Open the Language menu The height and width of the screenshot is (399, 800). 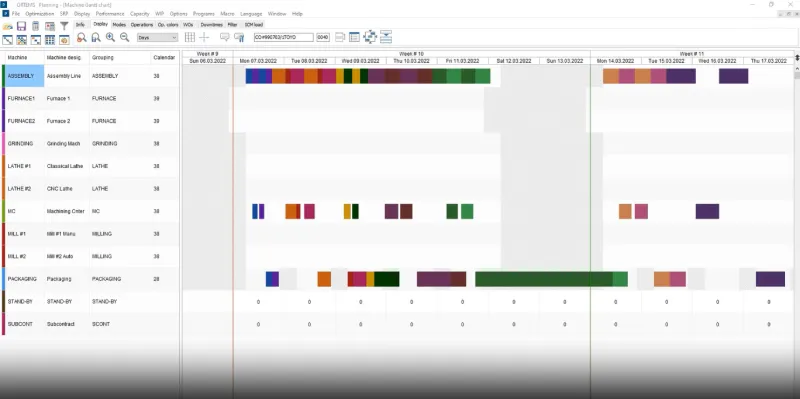click(x=251, y=14)
